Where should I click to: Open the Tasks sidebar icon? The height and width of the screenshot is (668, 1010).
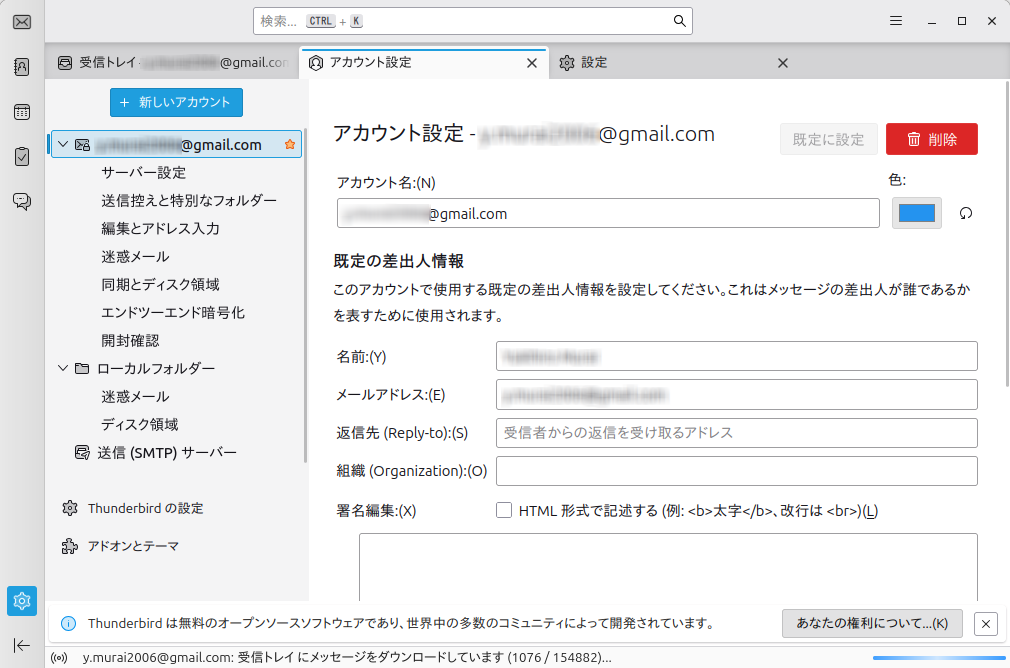(x=21, y=157)
